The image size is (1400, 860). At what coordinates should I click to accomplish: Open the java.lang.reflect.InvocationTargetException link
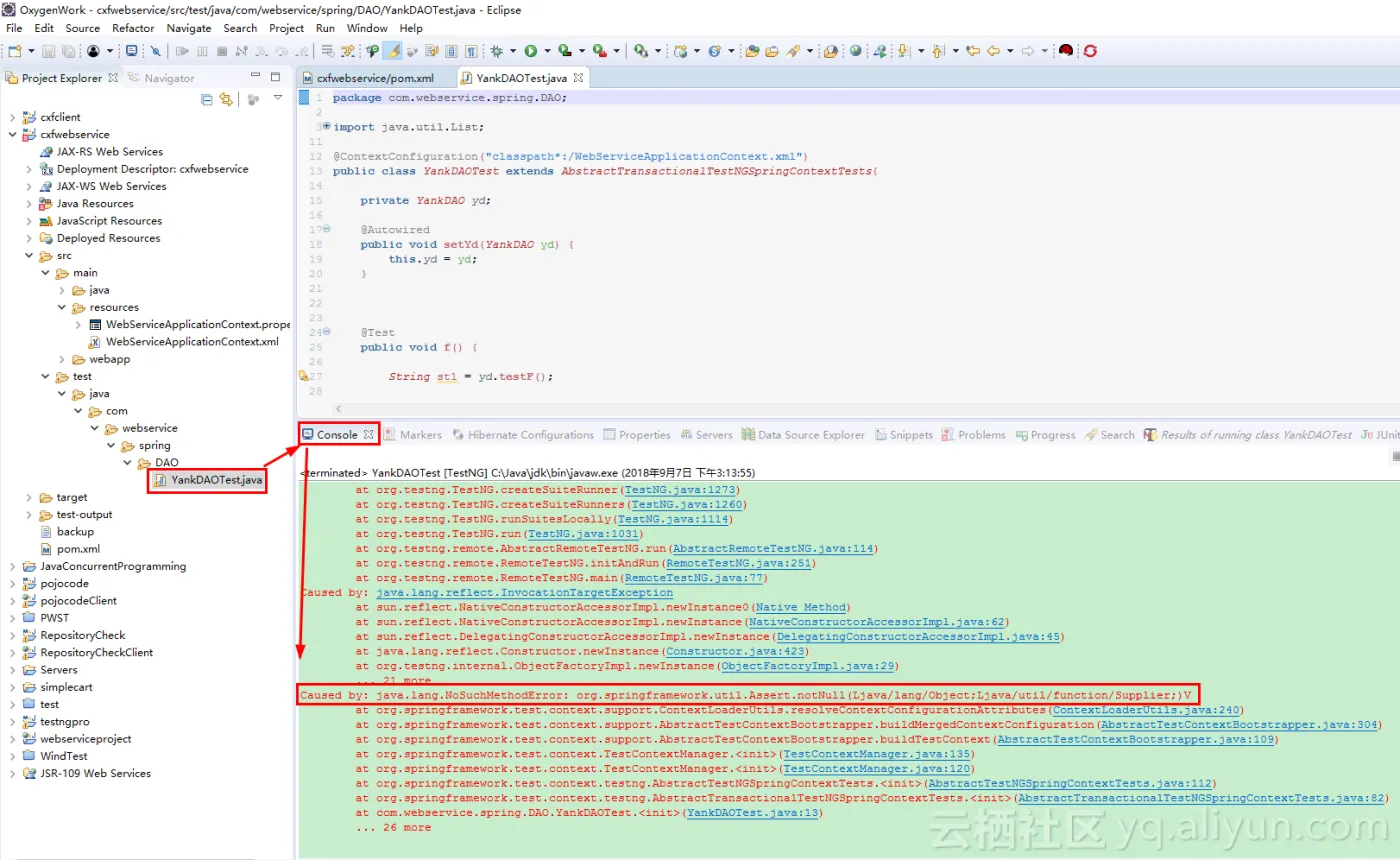pos(524,593)
